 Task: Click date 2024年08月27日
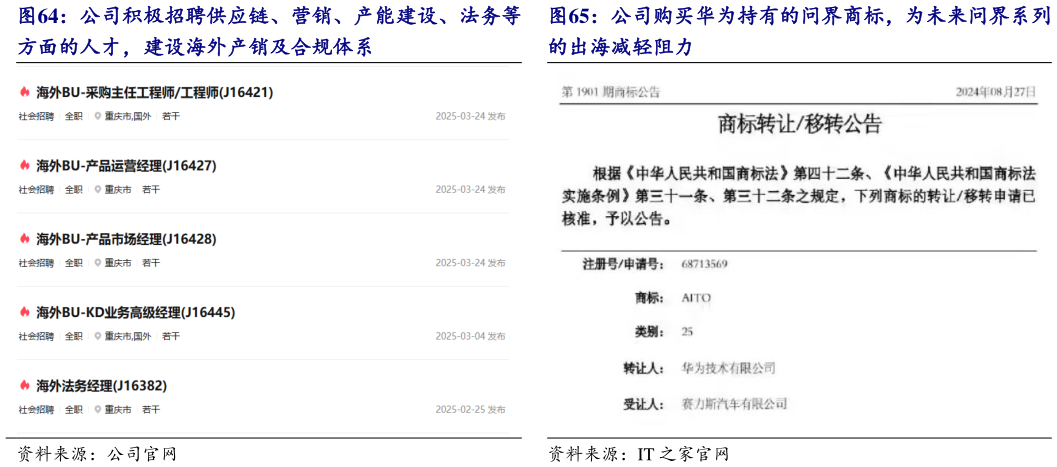tap(996, 92)
